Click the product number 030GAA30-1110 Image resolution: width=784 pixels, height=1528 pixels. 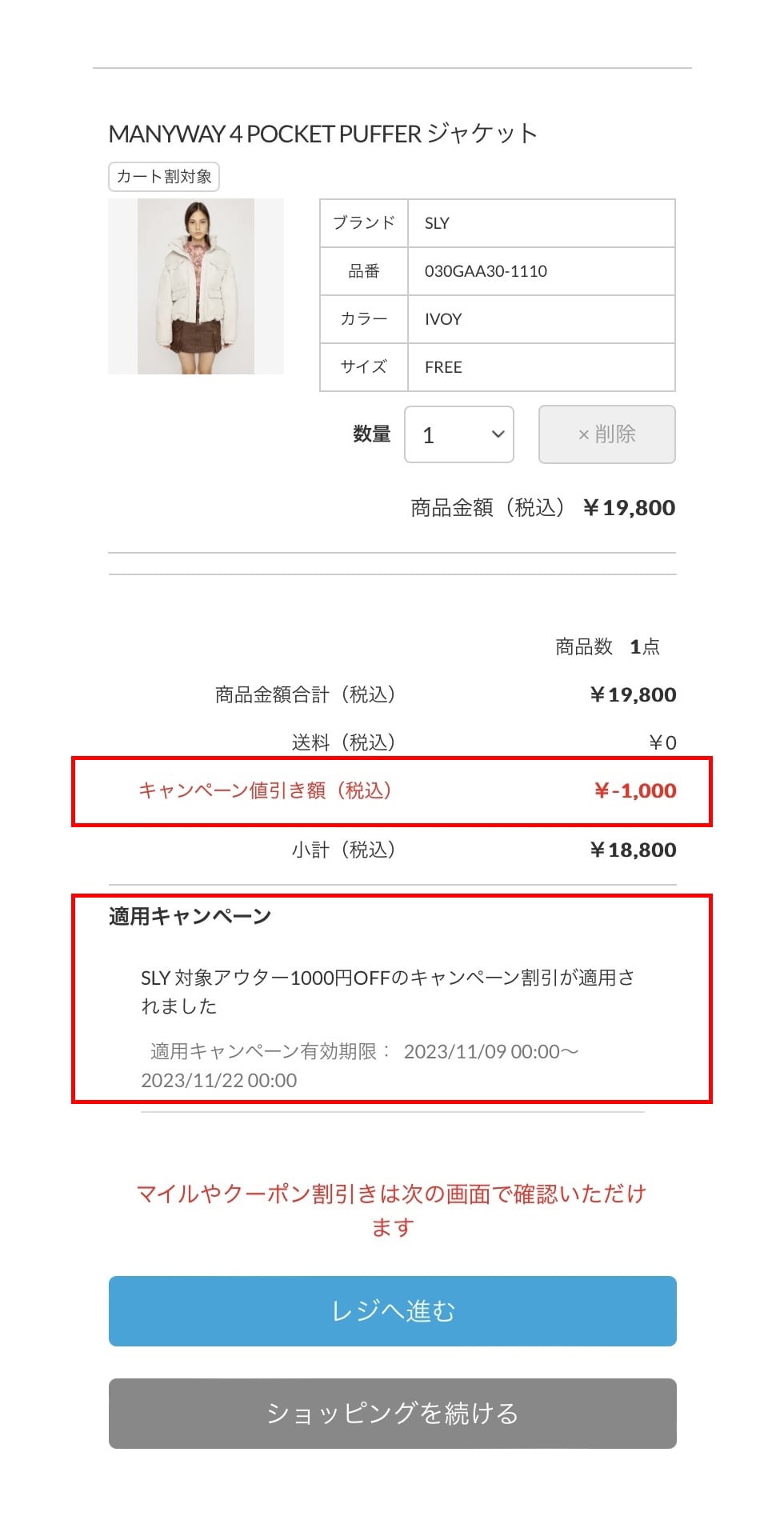[x=486, y=271]
